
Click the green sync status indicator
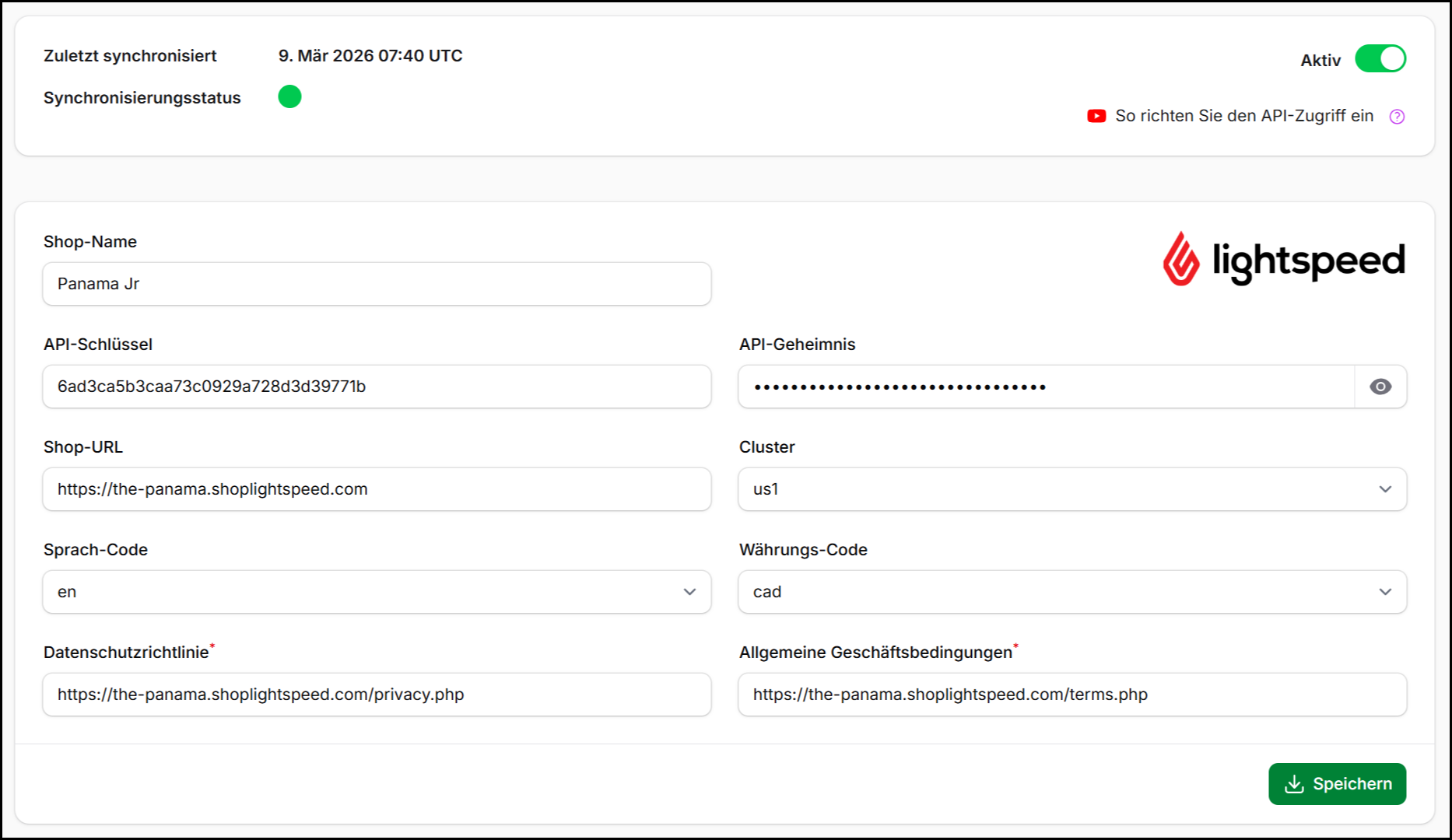(x=289, y=96)
